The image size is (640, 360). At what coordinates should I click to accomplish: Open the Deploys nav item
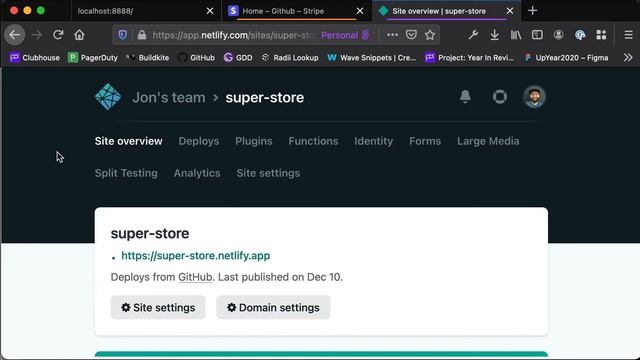click(x=199, y=141)
